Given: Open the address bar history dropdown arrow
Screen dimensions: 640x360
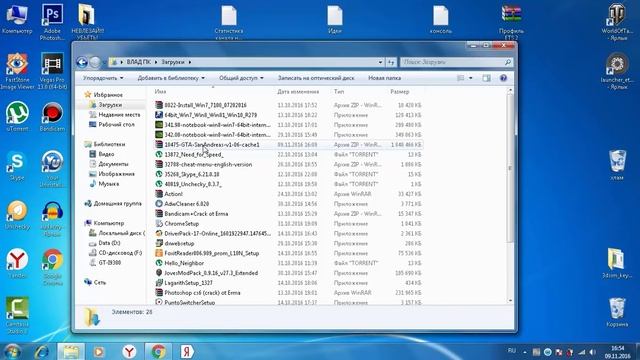Looking at the screenshot, I should pyautogui.click(x=380, y=62).
